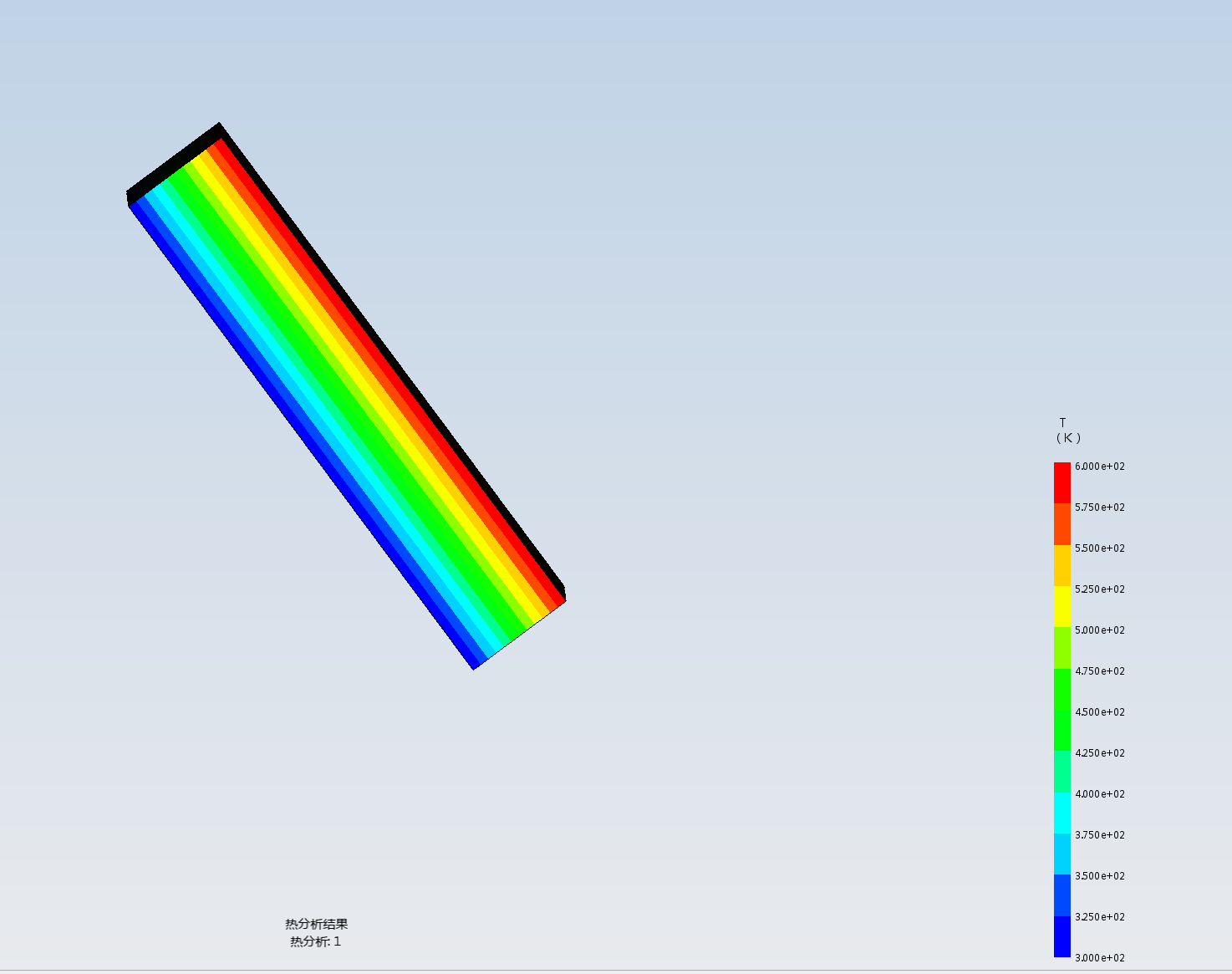
Task: Select the darkest blue legend band
Action: [x=1062, y=936]
